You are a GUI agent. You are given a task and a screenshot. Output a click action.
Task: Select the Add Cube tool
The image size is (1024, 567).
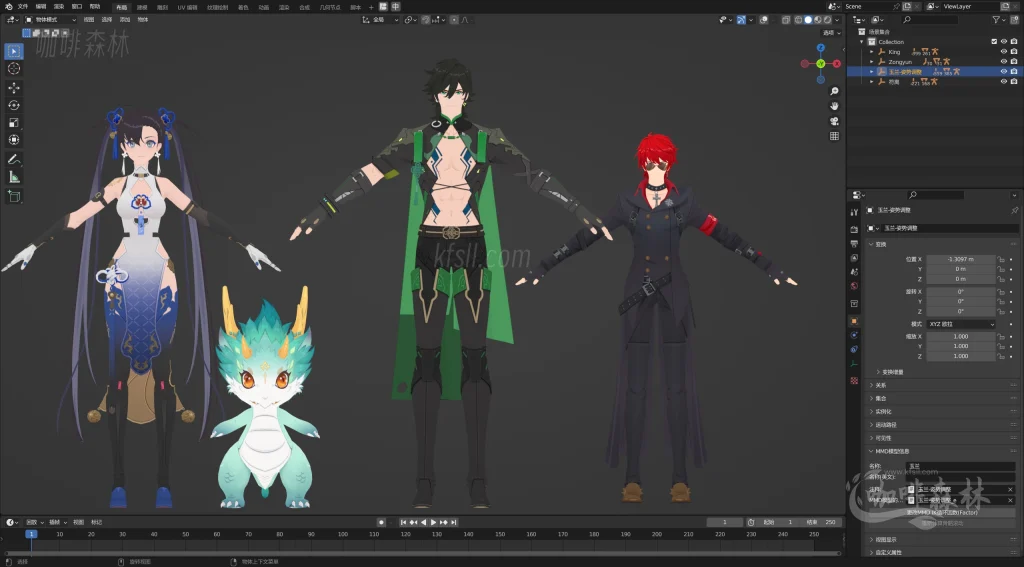14,196
